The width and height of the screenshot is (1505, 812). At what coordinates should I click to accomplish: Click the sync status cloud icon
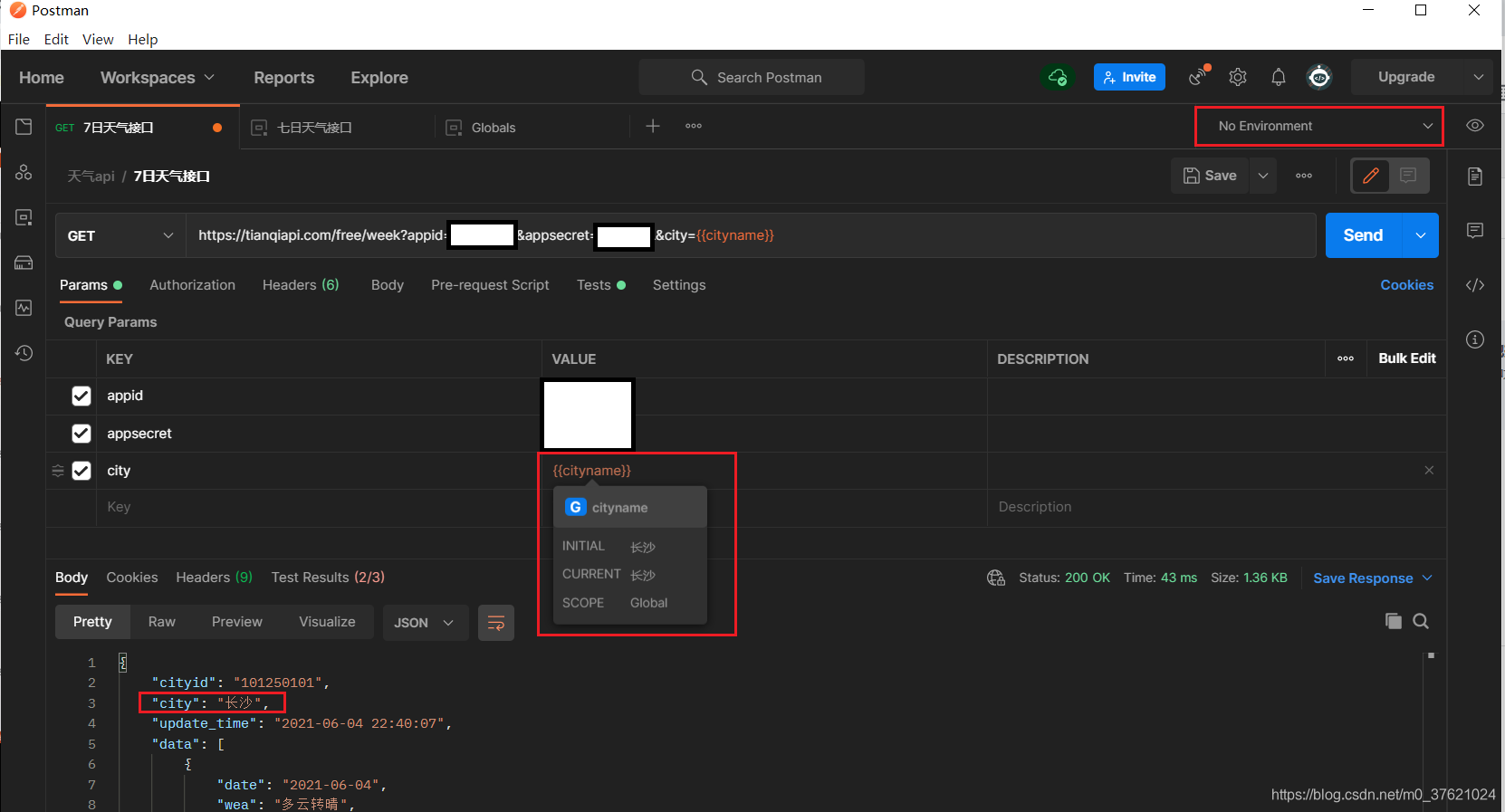[x=1058, y=77]
